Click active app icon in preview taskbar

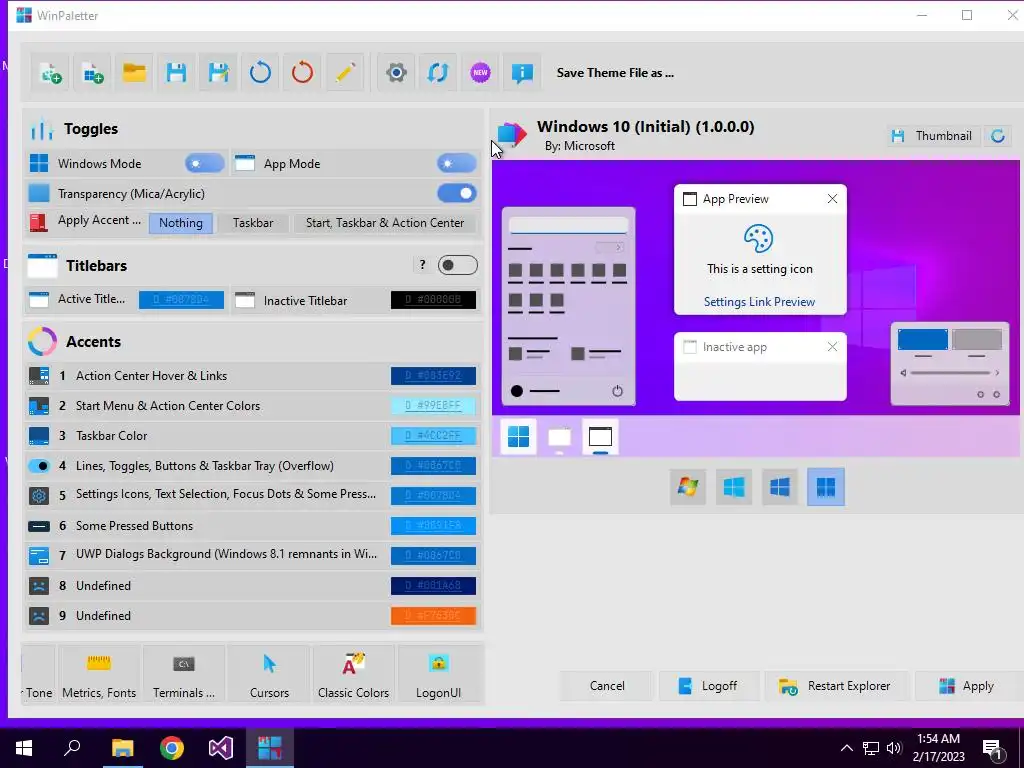(x=600, y=436)
